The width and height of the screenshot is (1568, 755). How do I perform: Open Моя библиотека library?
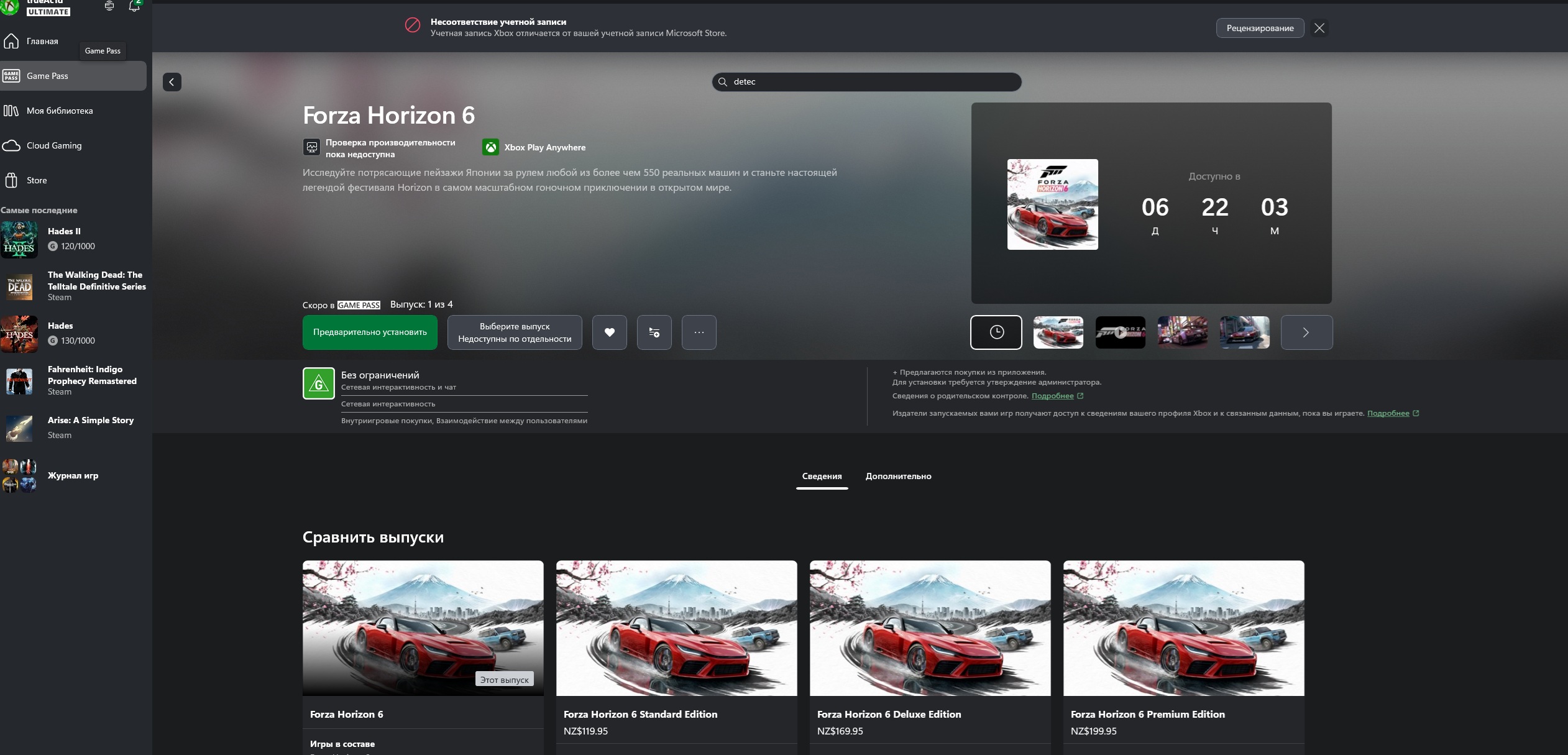pos(73,111)
